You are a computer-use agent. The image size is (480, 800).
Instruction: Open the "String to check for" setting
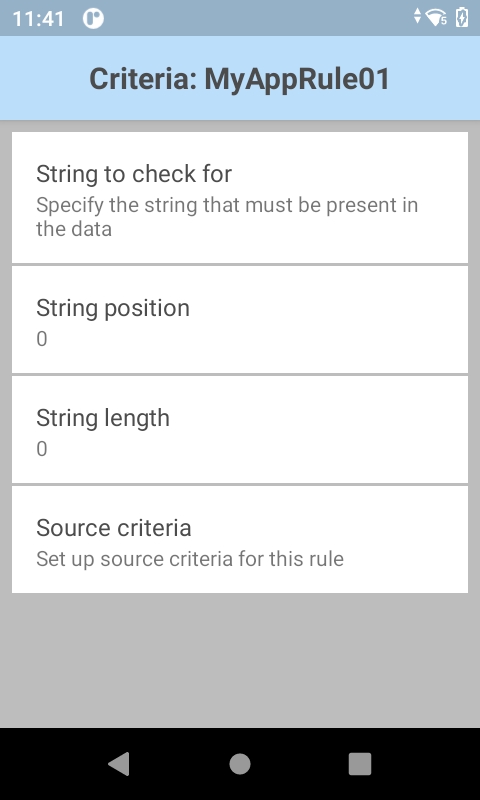click(240, 197)
